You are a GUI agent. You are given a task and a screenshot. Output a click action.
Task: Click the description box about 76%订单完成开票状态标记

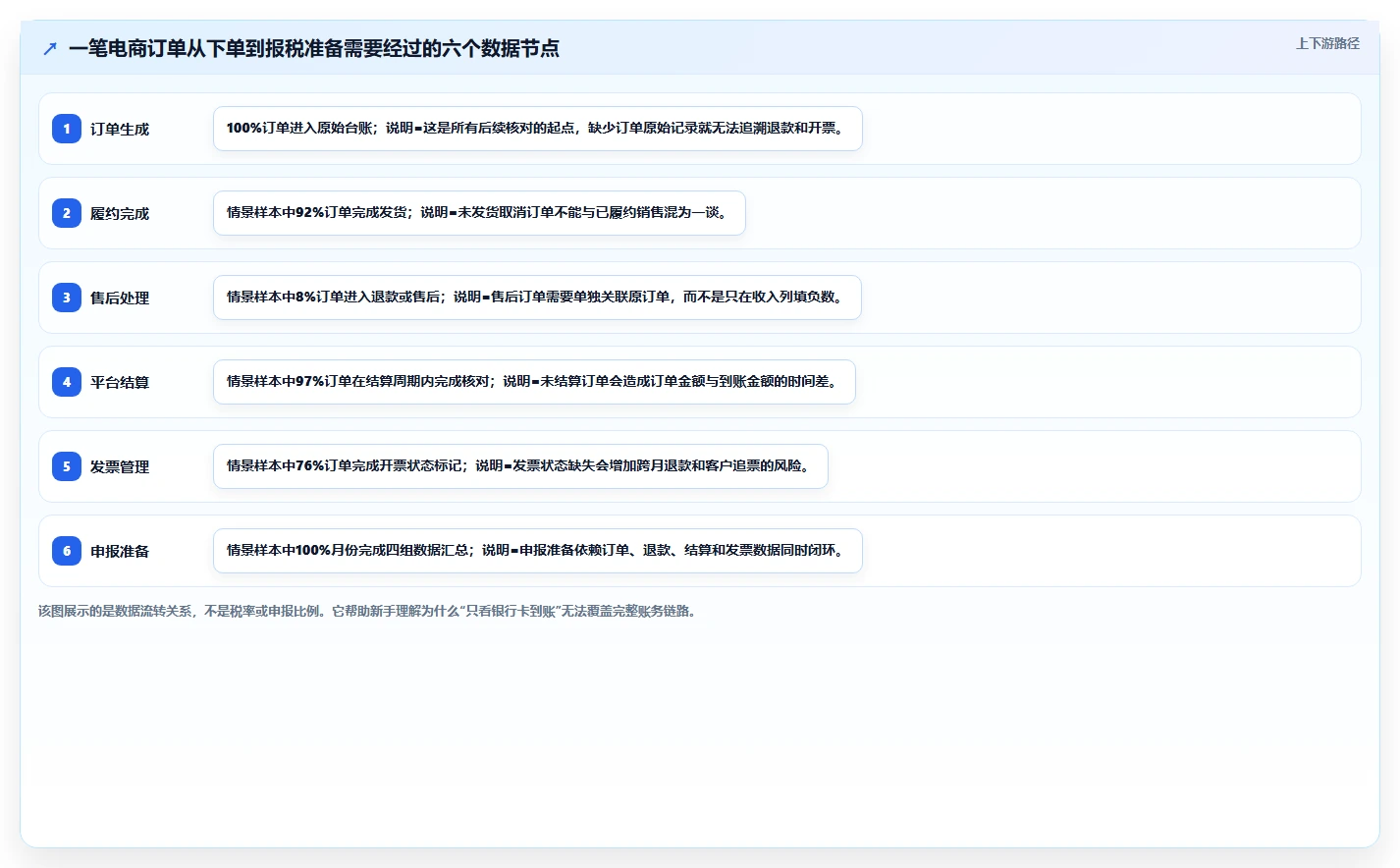(520, 466)
